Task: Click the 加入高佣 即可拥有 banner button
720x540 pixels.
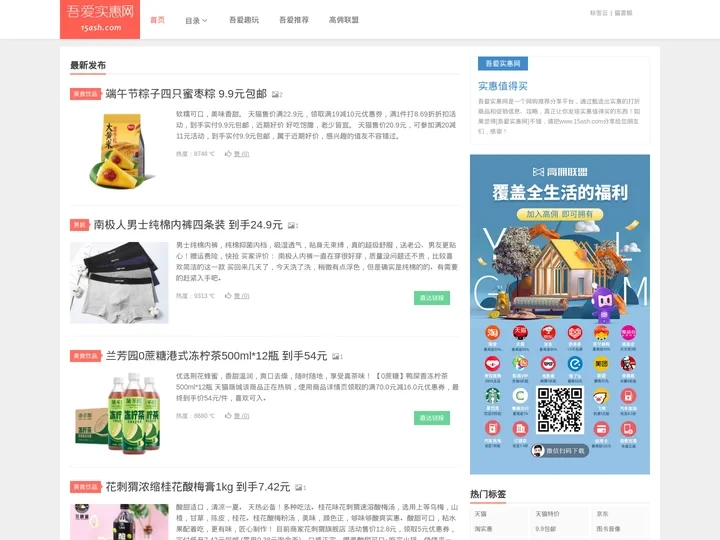Action: pos(559,214)
